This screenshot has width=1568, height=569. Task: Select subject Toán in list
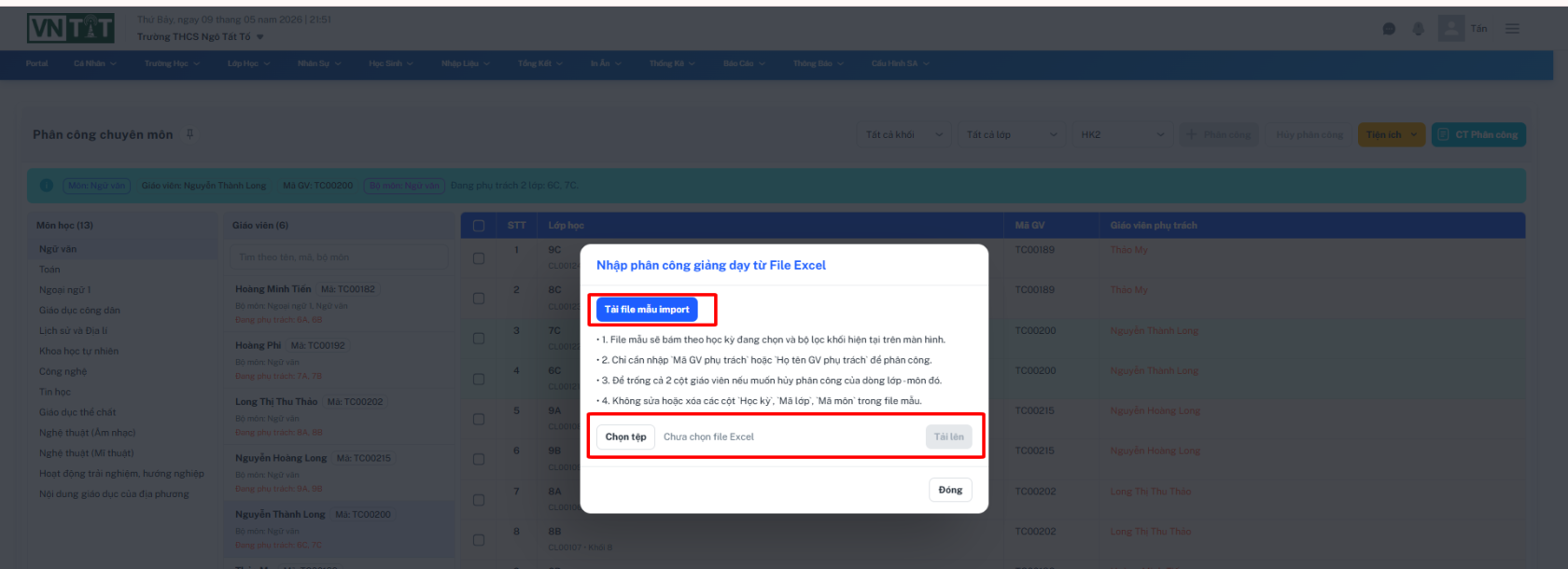123,270
